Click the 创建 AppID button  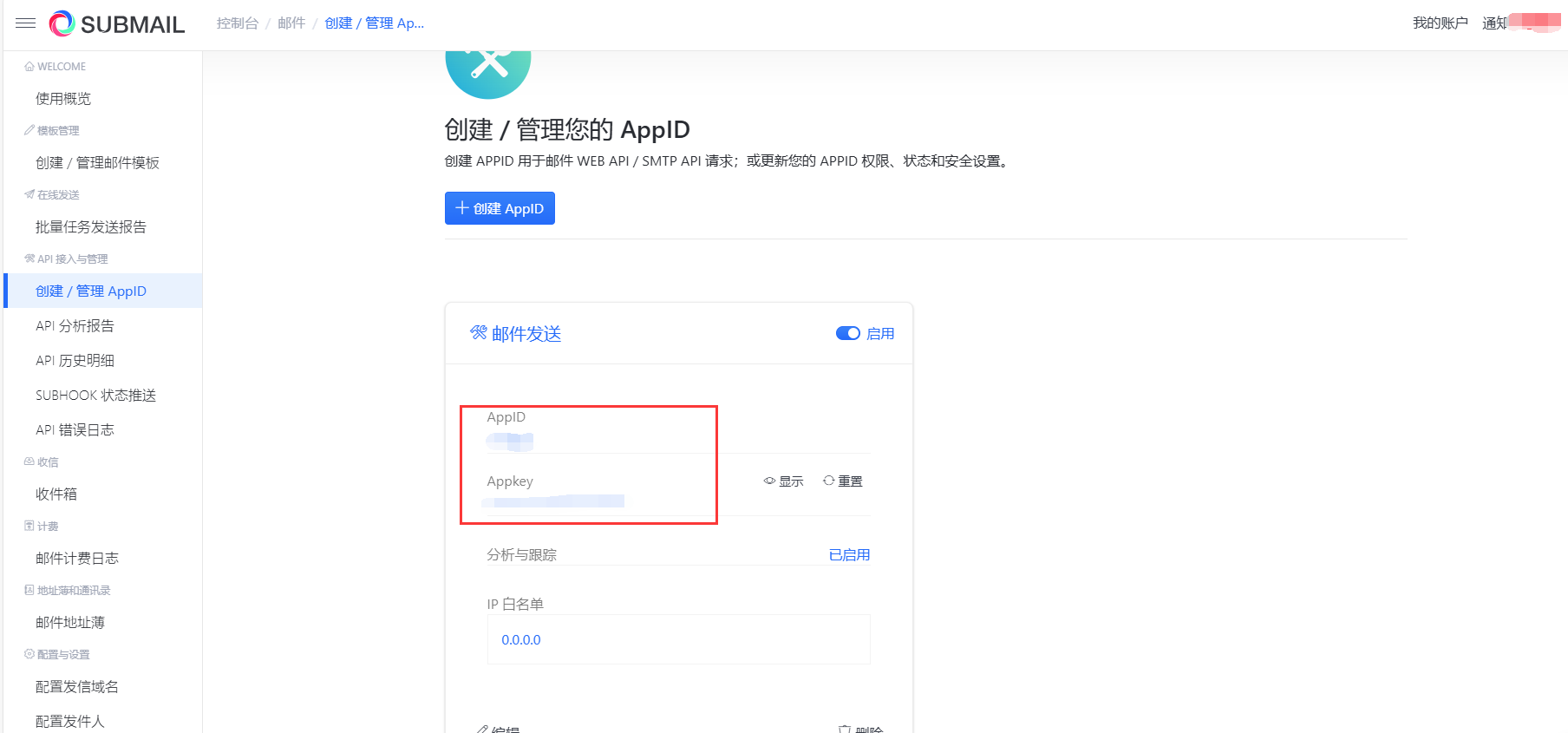click(x=500, y=208)
